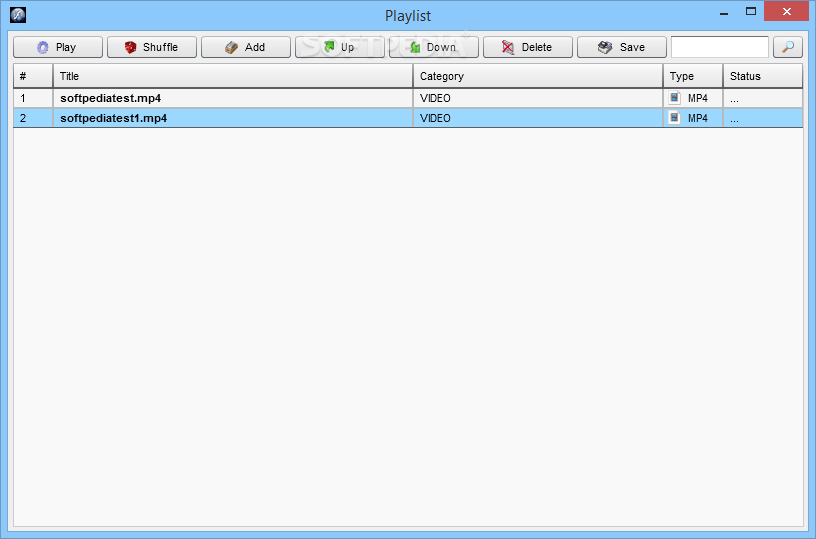Click status cell of softpediatest.mp4
Viewport: 816px width, 539px height.
coord(762,98)
